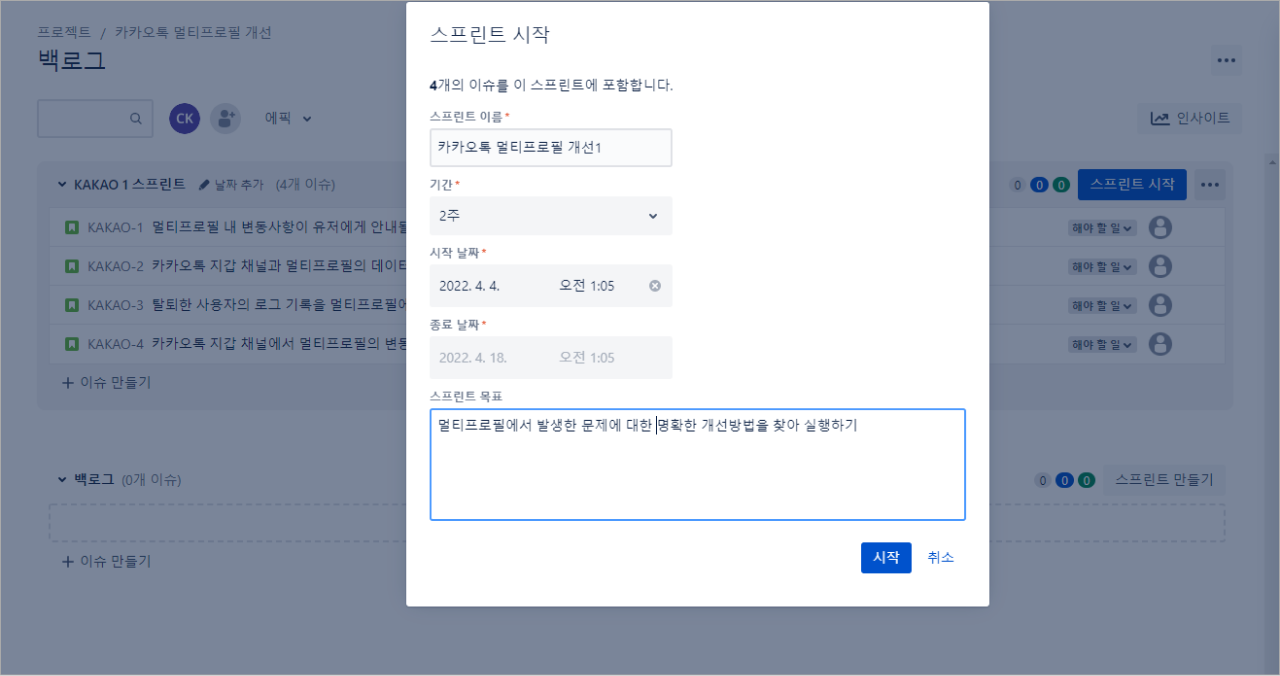
Task: Click the 스프린트 만들기 button
Action: [1164, 480]
